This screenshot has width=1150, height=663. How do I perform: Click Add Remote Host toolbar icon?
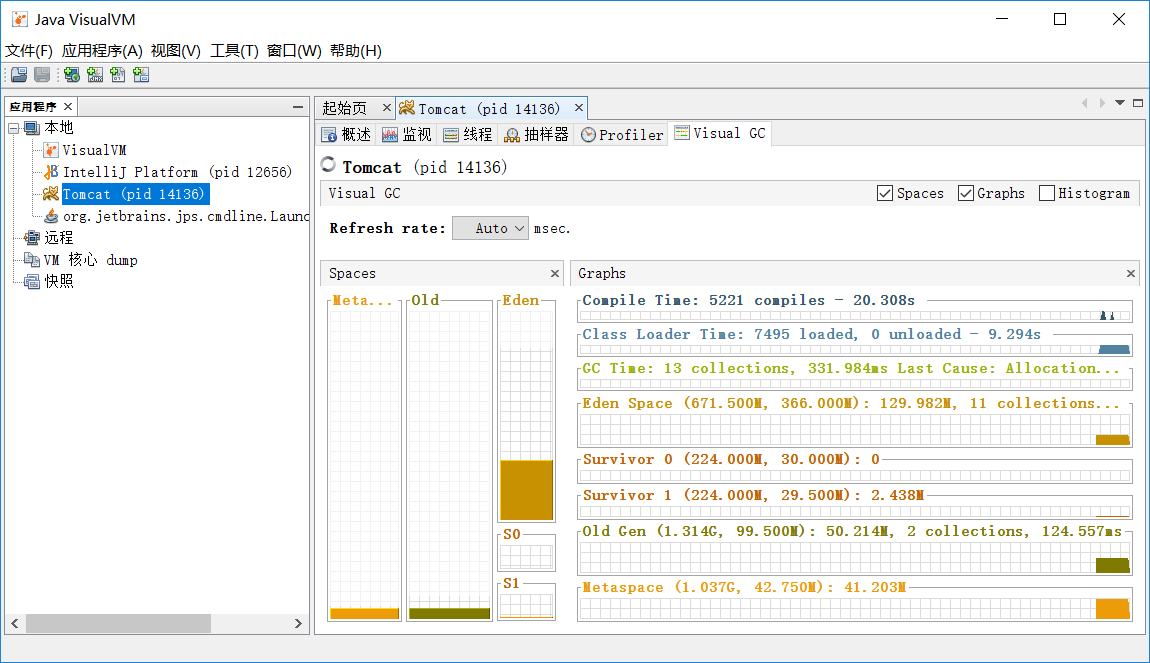point(72,75)
